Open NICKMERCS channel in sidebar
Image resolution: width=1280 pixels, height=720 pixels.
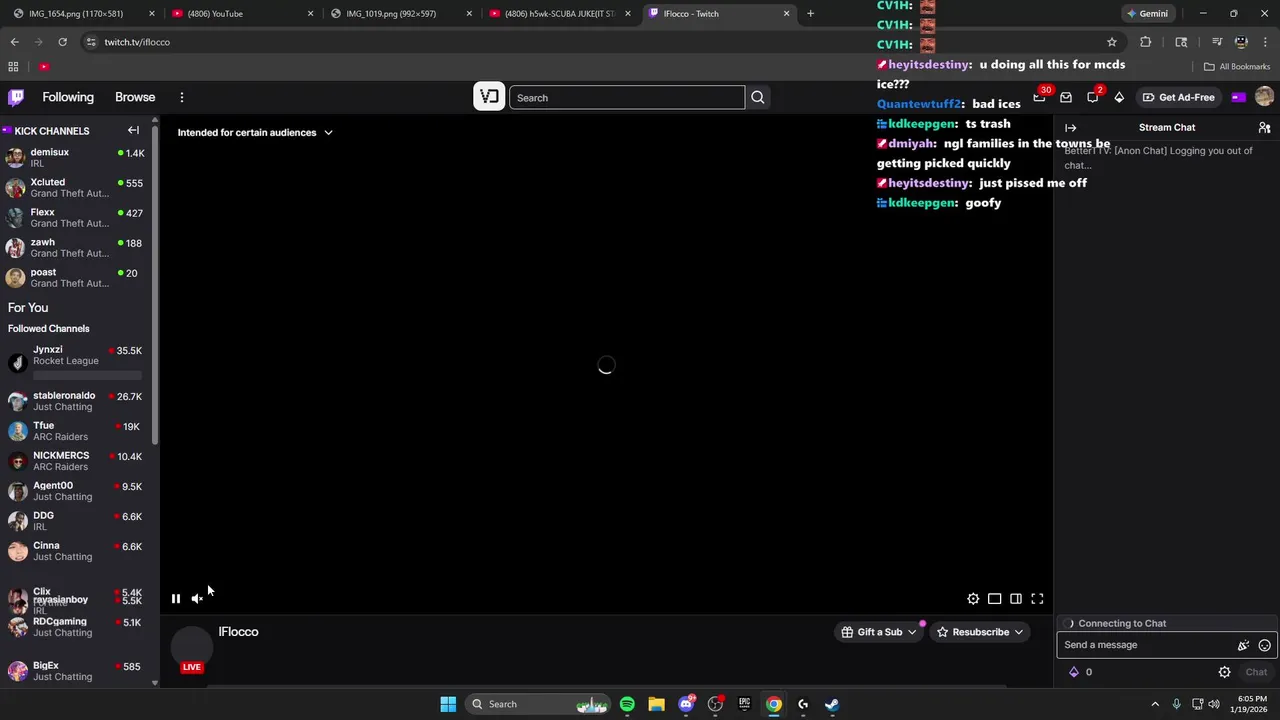point(75,462)
